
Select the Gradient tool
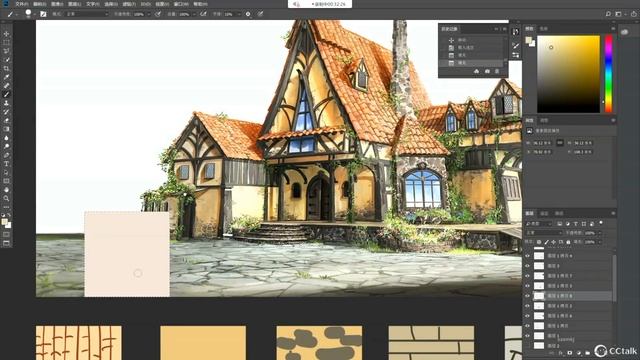pos(6,129)
